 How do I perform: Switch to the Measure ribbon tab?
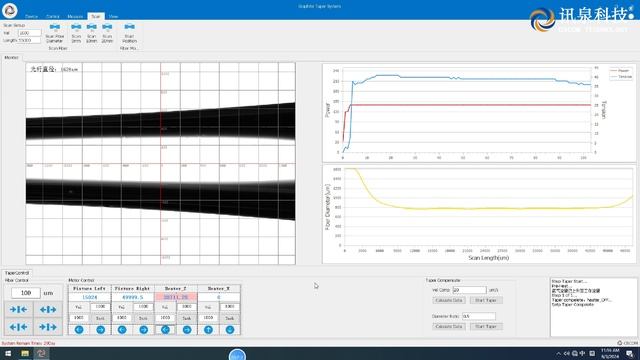point(75,16)
